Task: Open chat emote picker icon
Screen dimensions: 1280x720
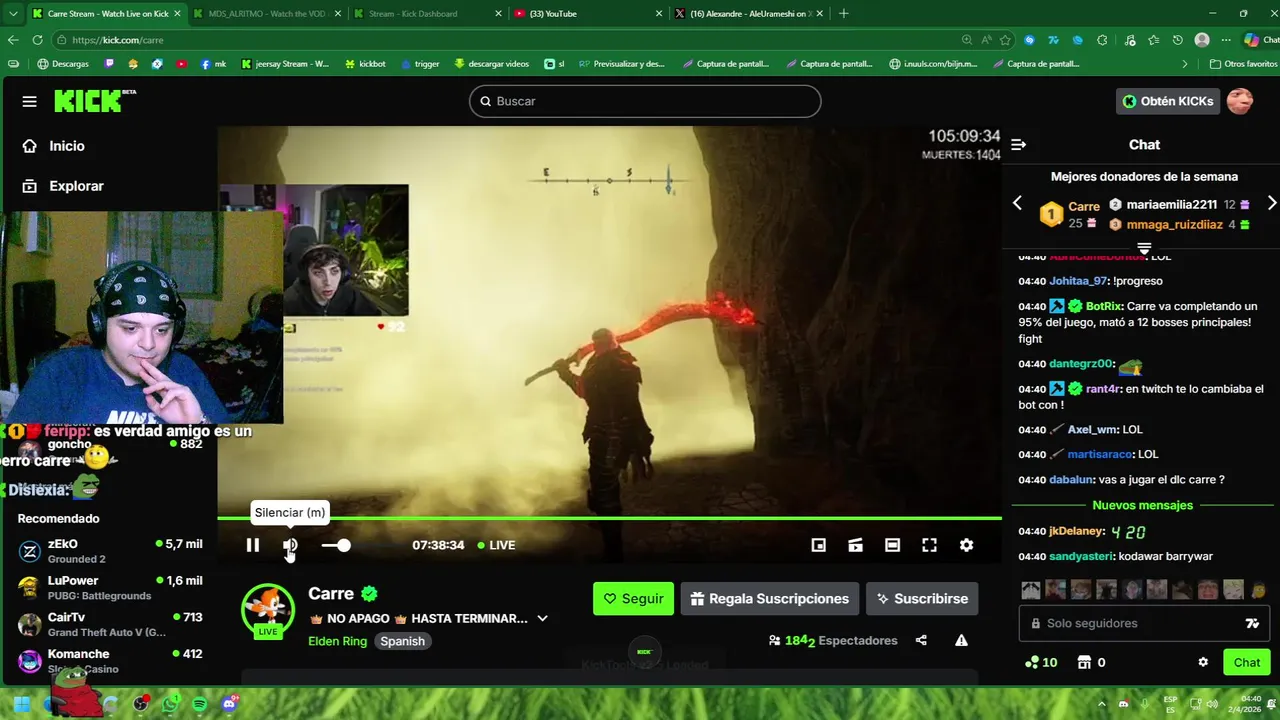Action: pos(1252,623)
